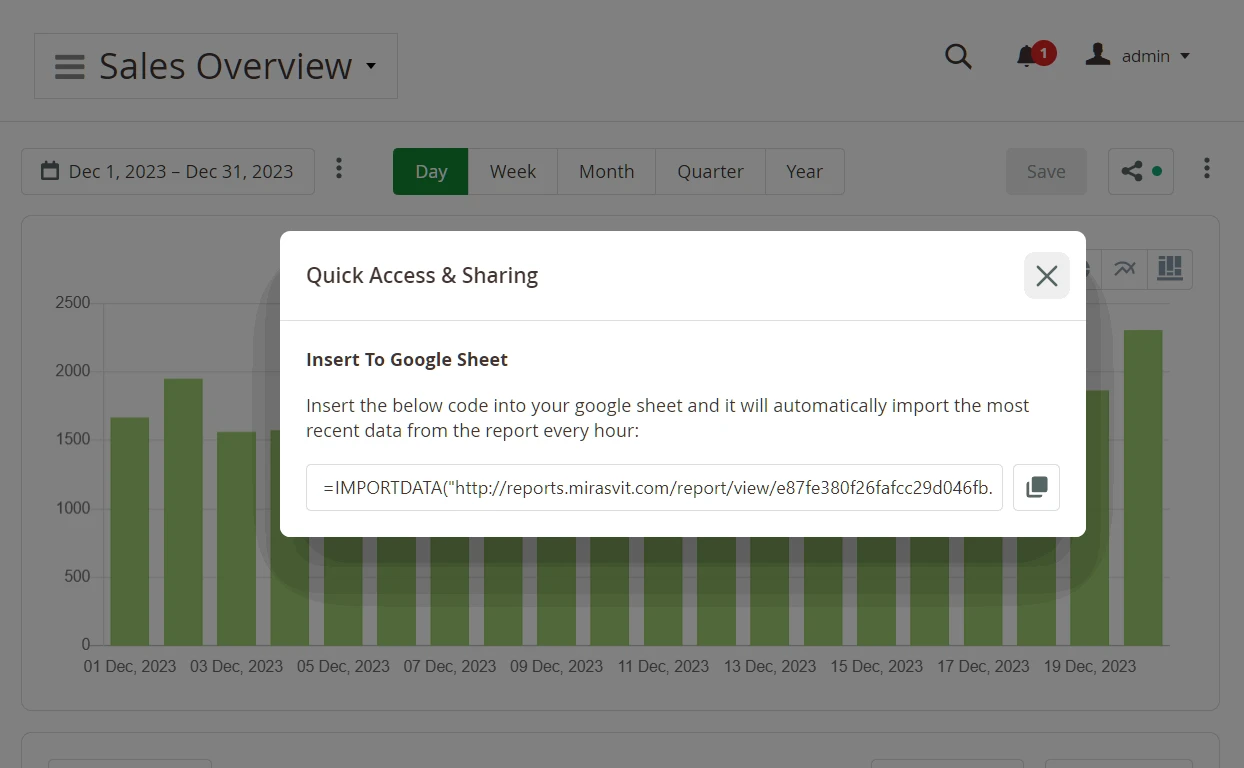Switch to the Week tab

point(513,171)
